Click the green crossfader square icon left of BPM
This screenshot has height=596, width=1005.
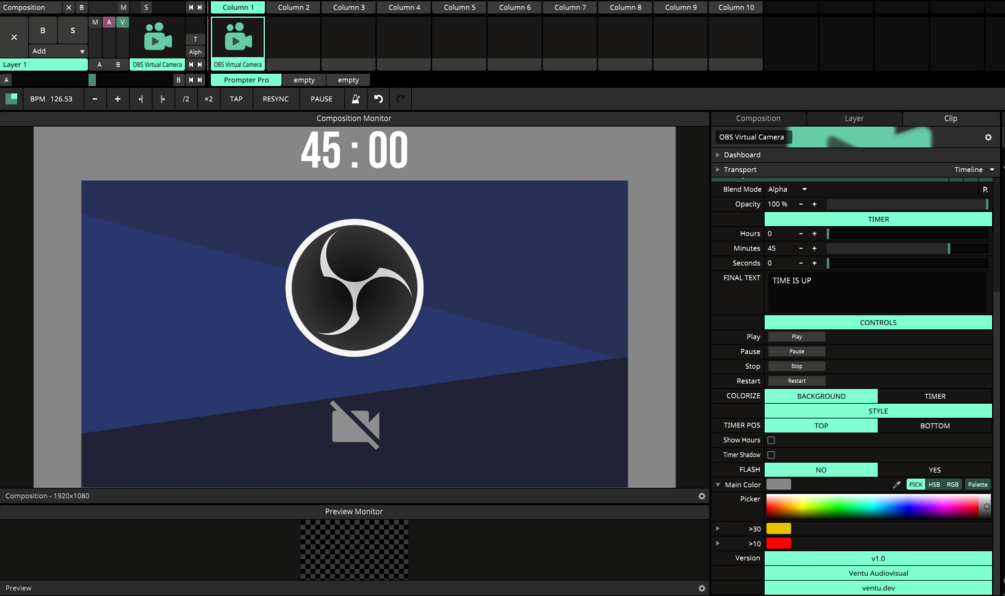click(12, 99)
